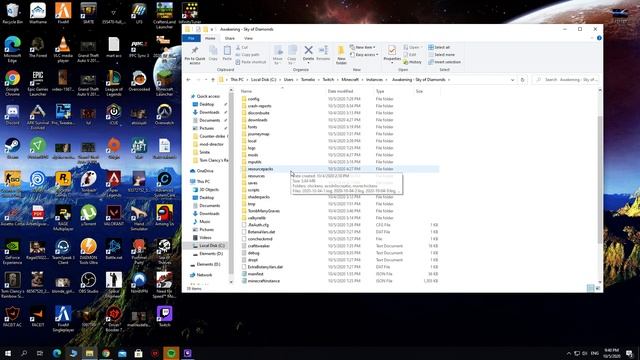Open the VLC media player desktop icon
Image resolution: width=640 pixels, height=360 pixels.
63,49
